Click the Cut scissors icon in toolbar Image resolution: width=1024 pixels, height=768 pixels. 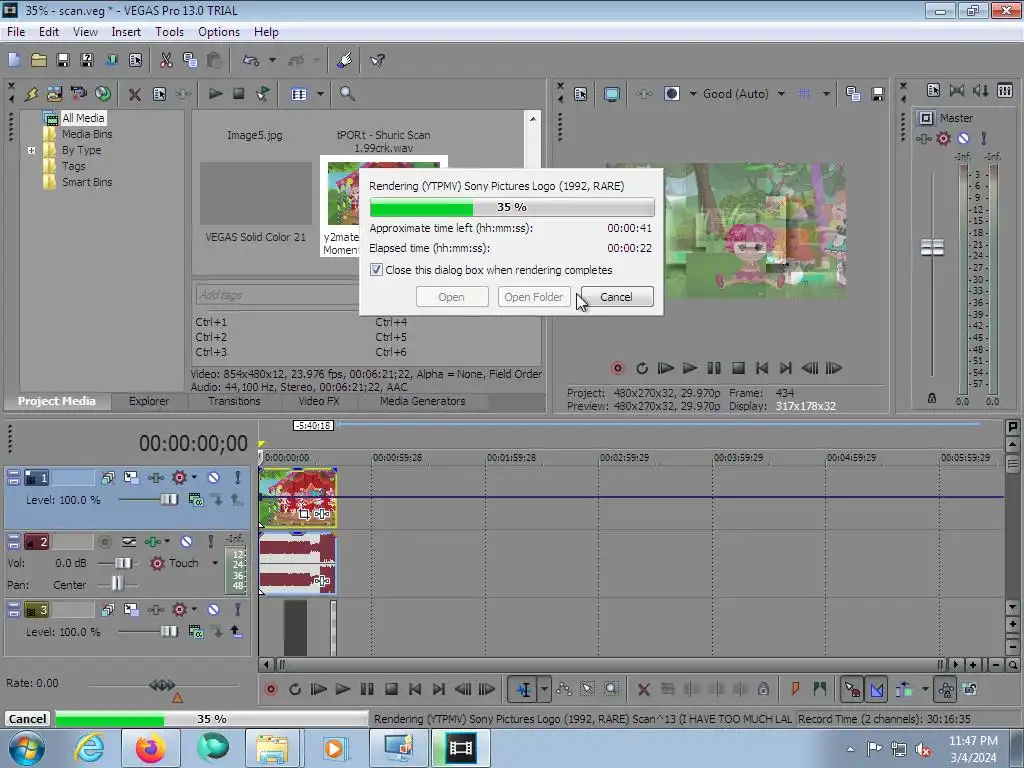[x=166, y=60]
